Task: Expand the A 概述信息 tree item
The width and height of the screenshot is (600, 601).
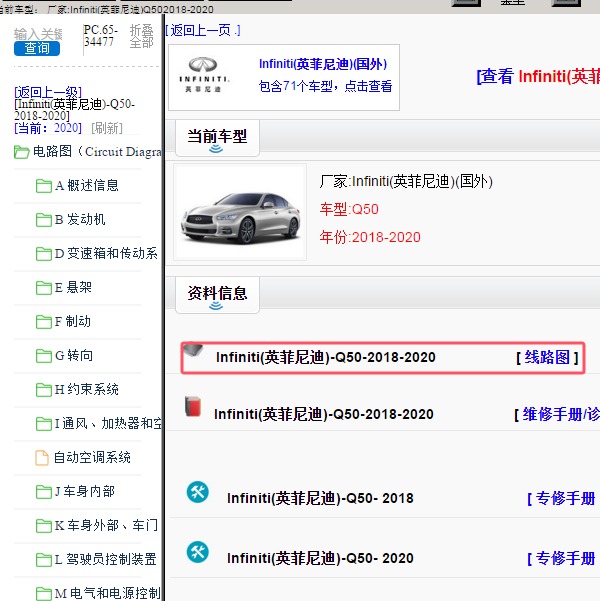Action: pos(87,186)
